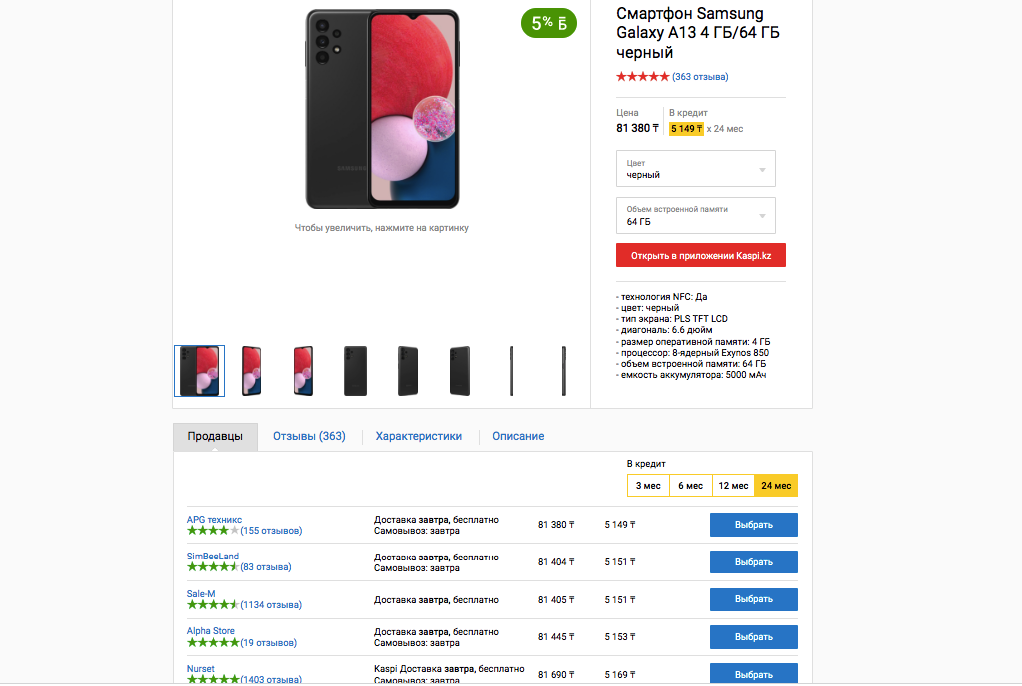Image resolution: width=1022 pixels, height=686 pixels.
Task: Select the 12 мес credit term
Action: (x=733, y=486)
